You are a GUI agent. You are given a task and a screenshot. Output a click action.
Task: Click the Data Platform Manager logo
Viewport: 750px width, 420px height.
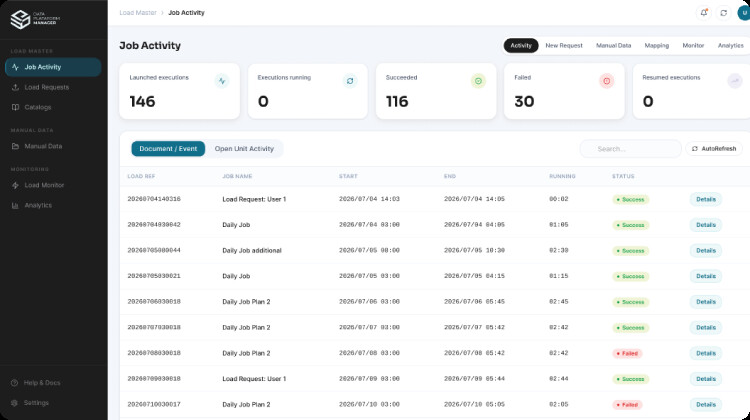(35, 19)
